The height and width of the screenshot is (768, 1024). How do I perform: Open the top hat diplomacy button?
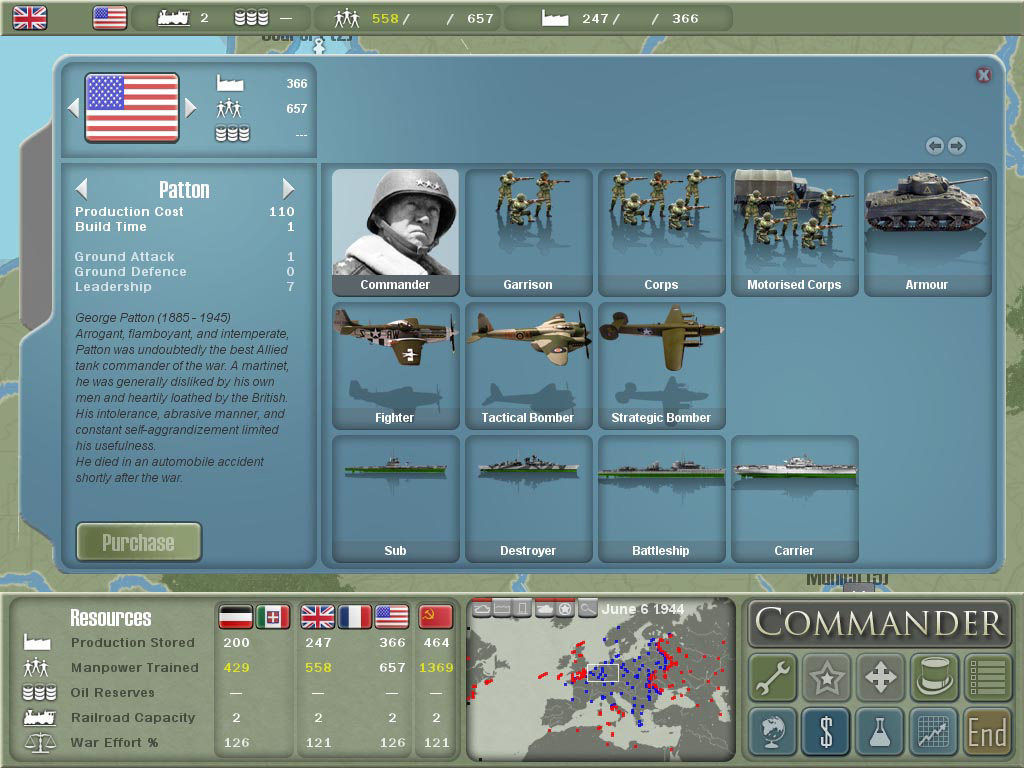(x=934, y=678)
